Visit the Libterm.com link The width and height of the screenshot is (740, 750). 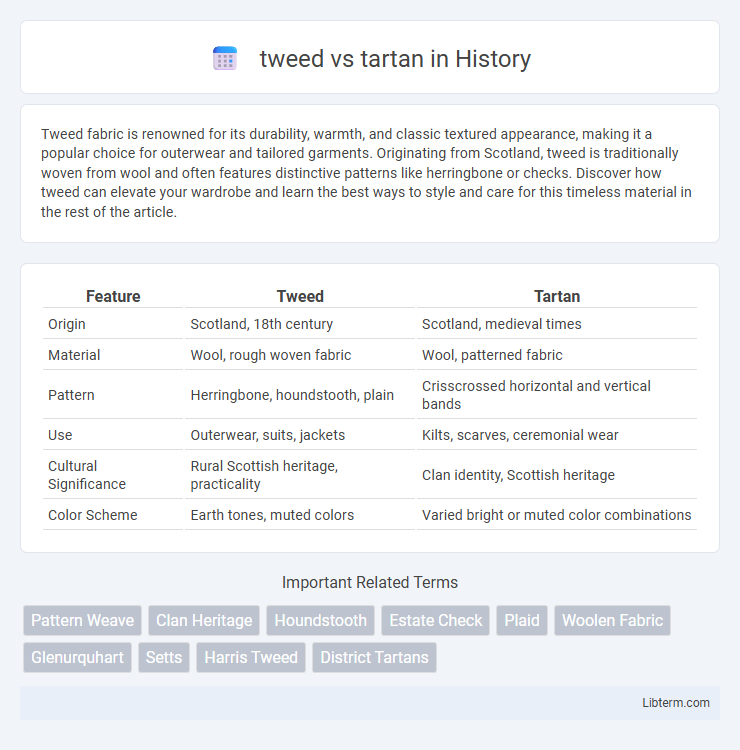[x=675, y=703]
